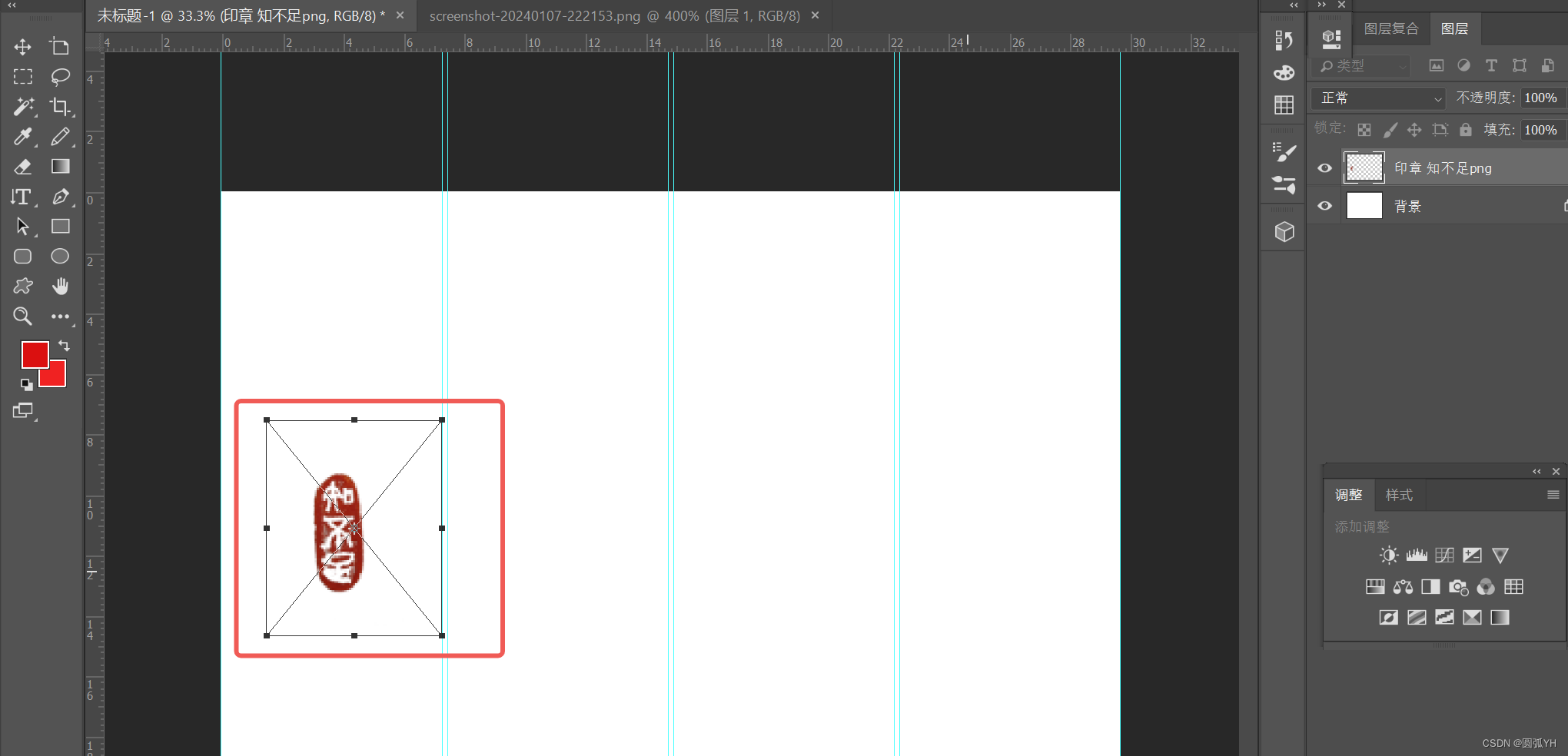
Task: Toggle filter for pixel layers
Action: [1436, 65]
